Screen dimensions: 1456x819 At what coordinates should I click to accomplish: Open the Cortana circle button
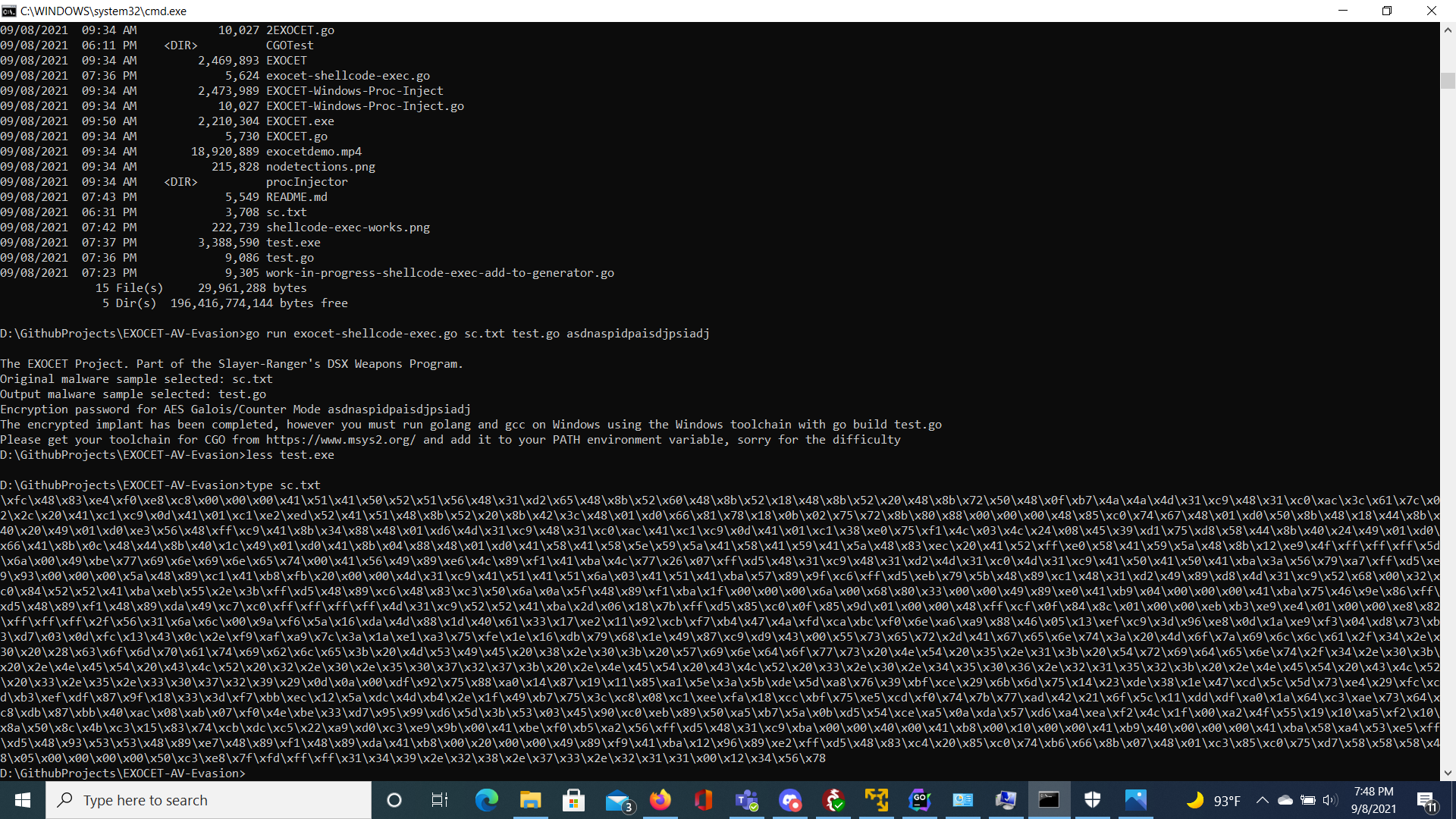[x=394, y=800]
